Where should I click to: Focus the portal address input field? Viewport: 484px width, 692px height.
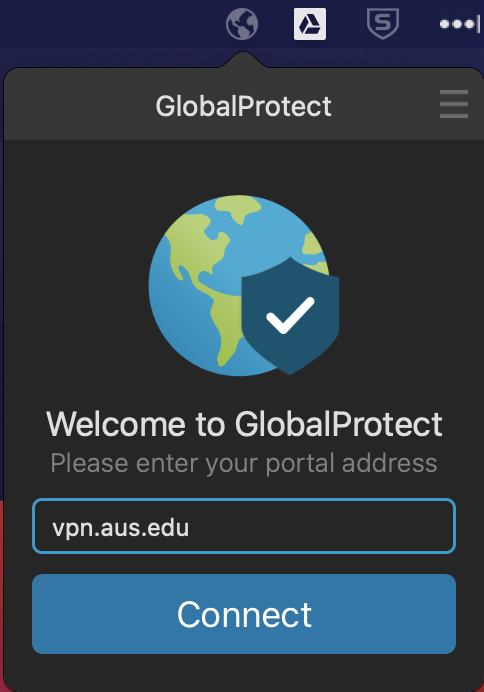(244, 526)
